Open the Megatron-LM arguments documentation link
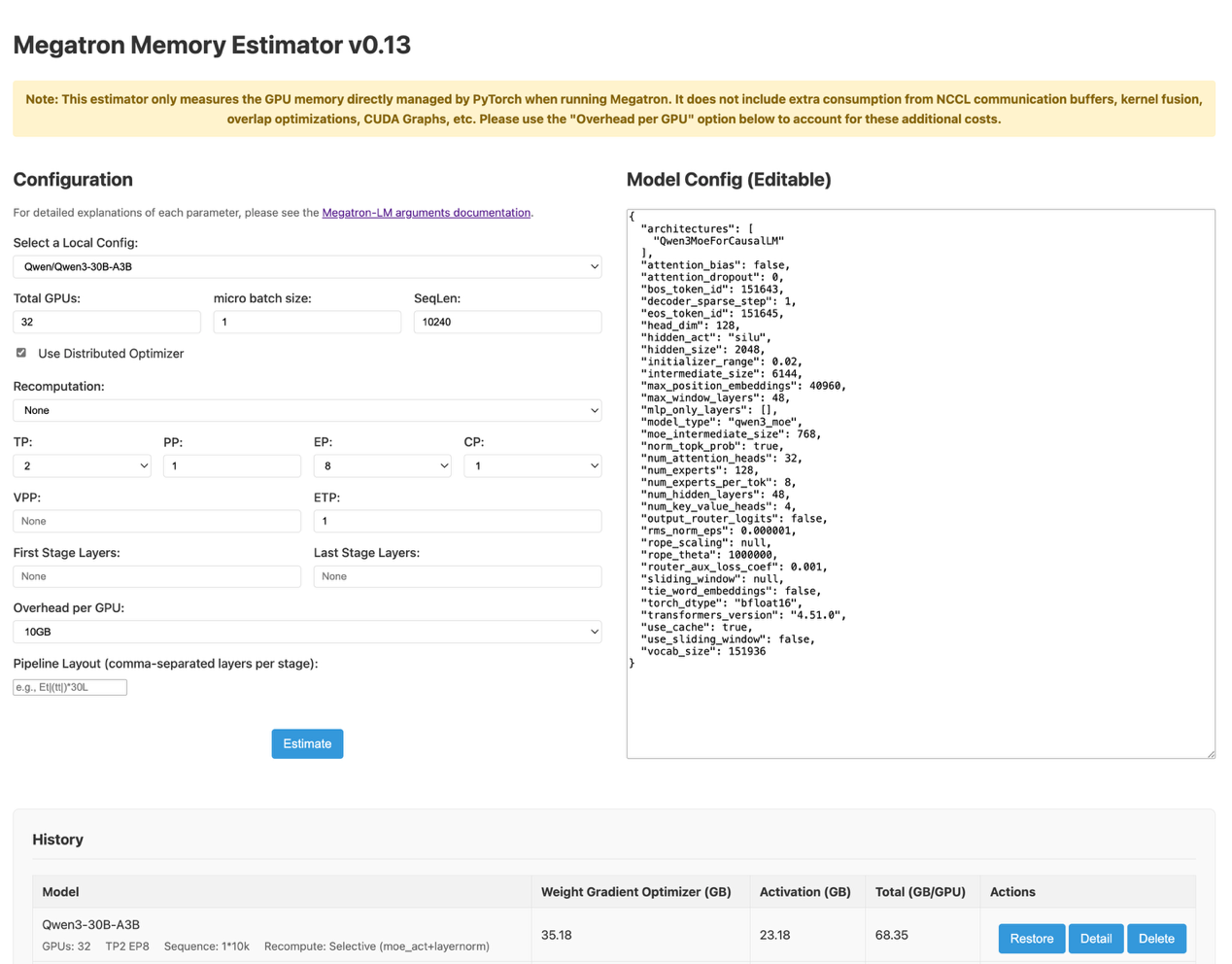 [427, 212]
